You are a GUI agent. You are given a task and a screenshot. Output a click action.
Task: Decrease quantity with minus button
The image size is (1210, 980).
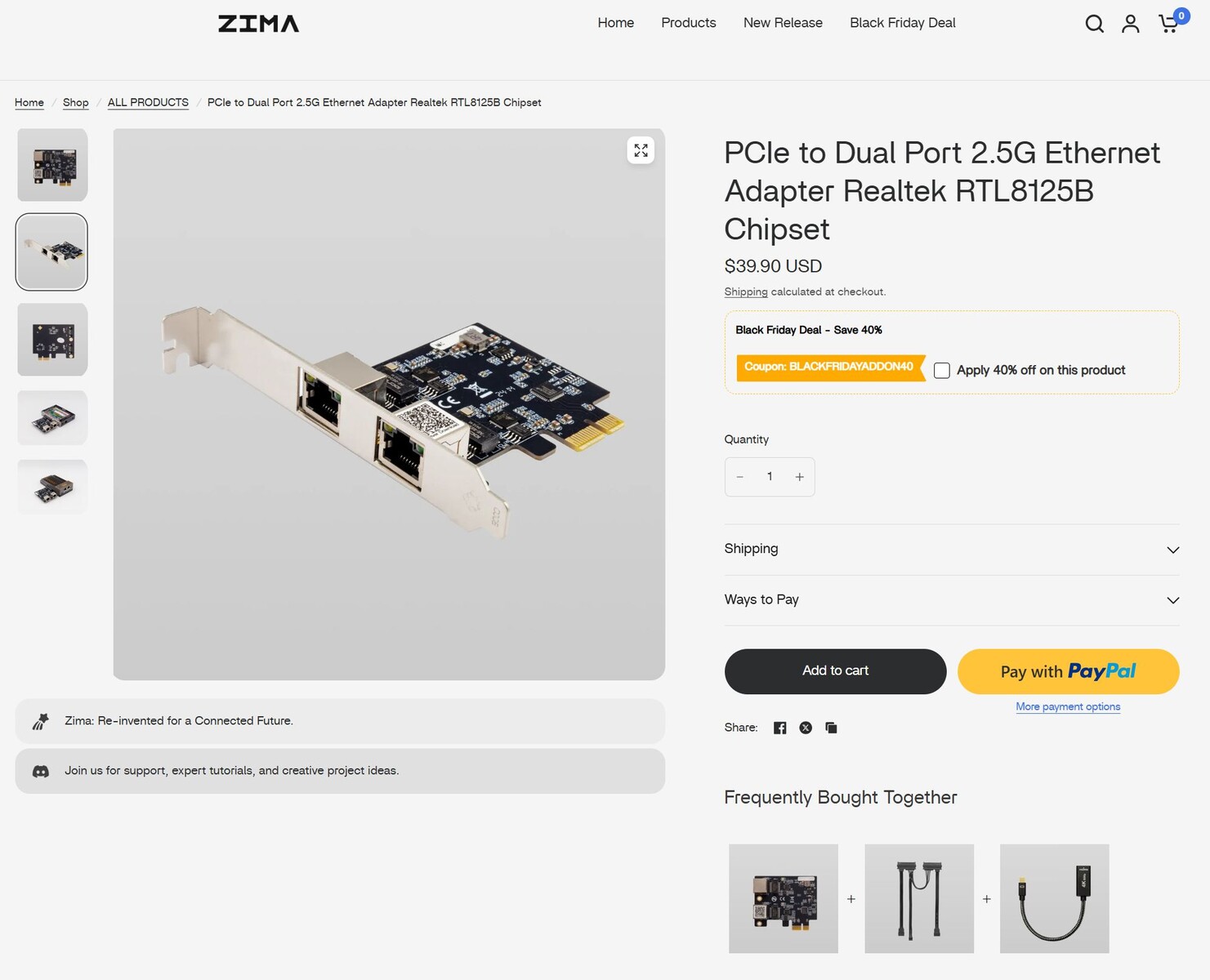pos(740,477)
